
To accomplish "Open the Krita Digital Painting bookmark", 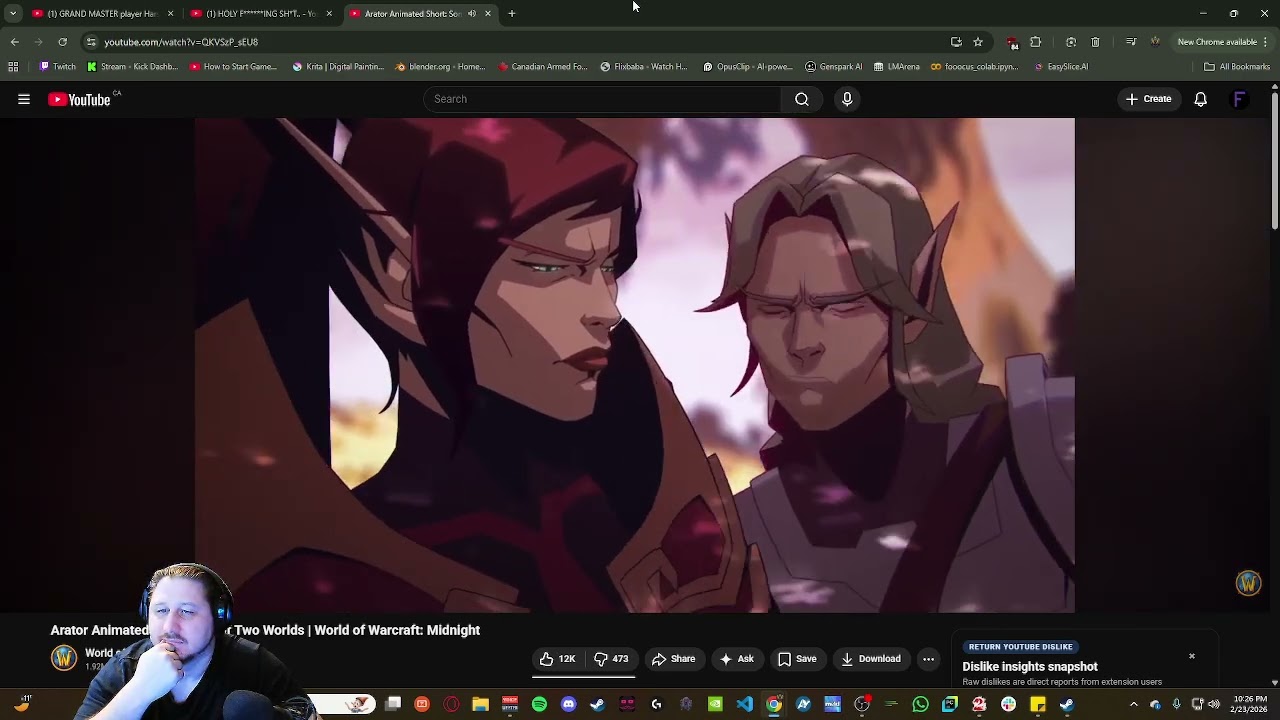I will pyautogui.click(x=338, y=67).
